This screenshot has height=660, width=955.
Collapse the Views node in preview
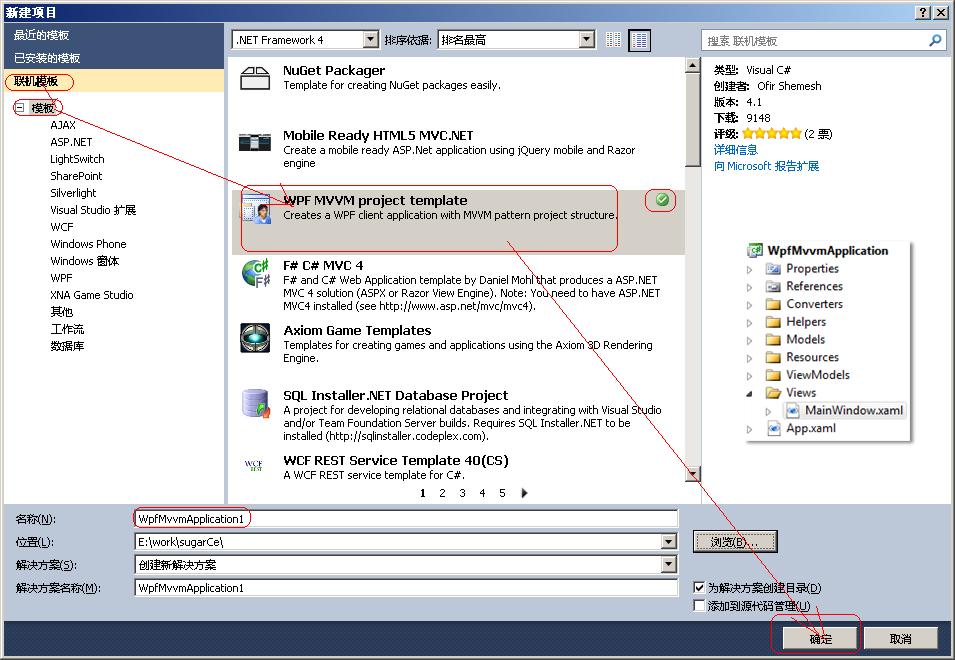(750, 393)
